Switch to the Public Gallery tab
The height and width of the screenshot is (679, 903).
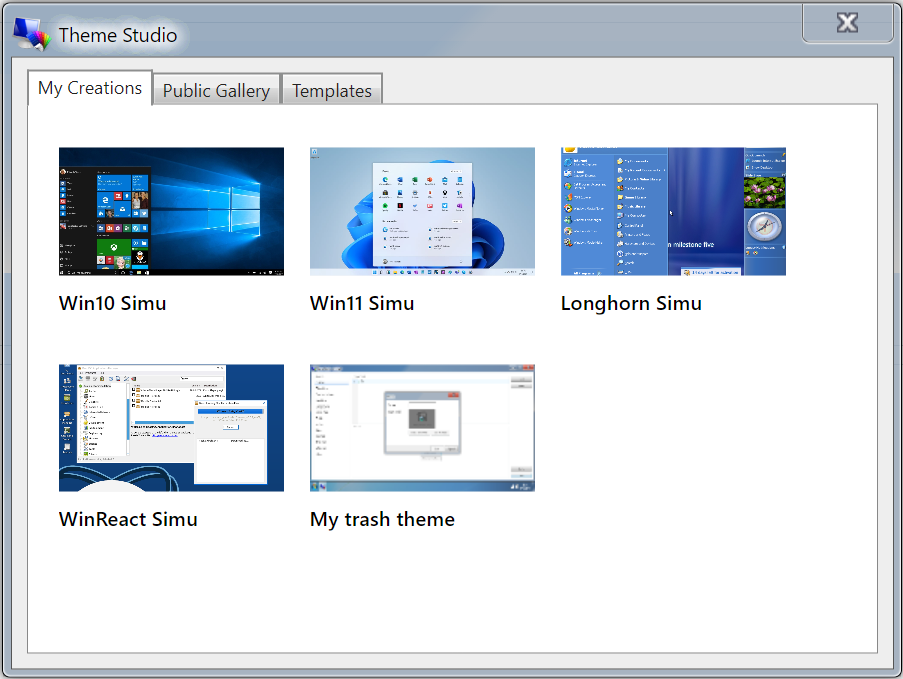click(216, 90)
